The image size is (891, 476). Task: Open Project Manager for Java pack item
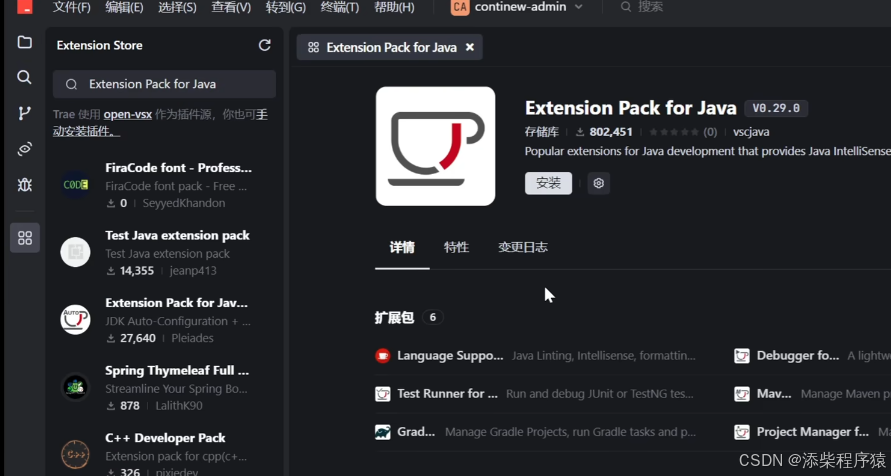click(813, 432)
